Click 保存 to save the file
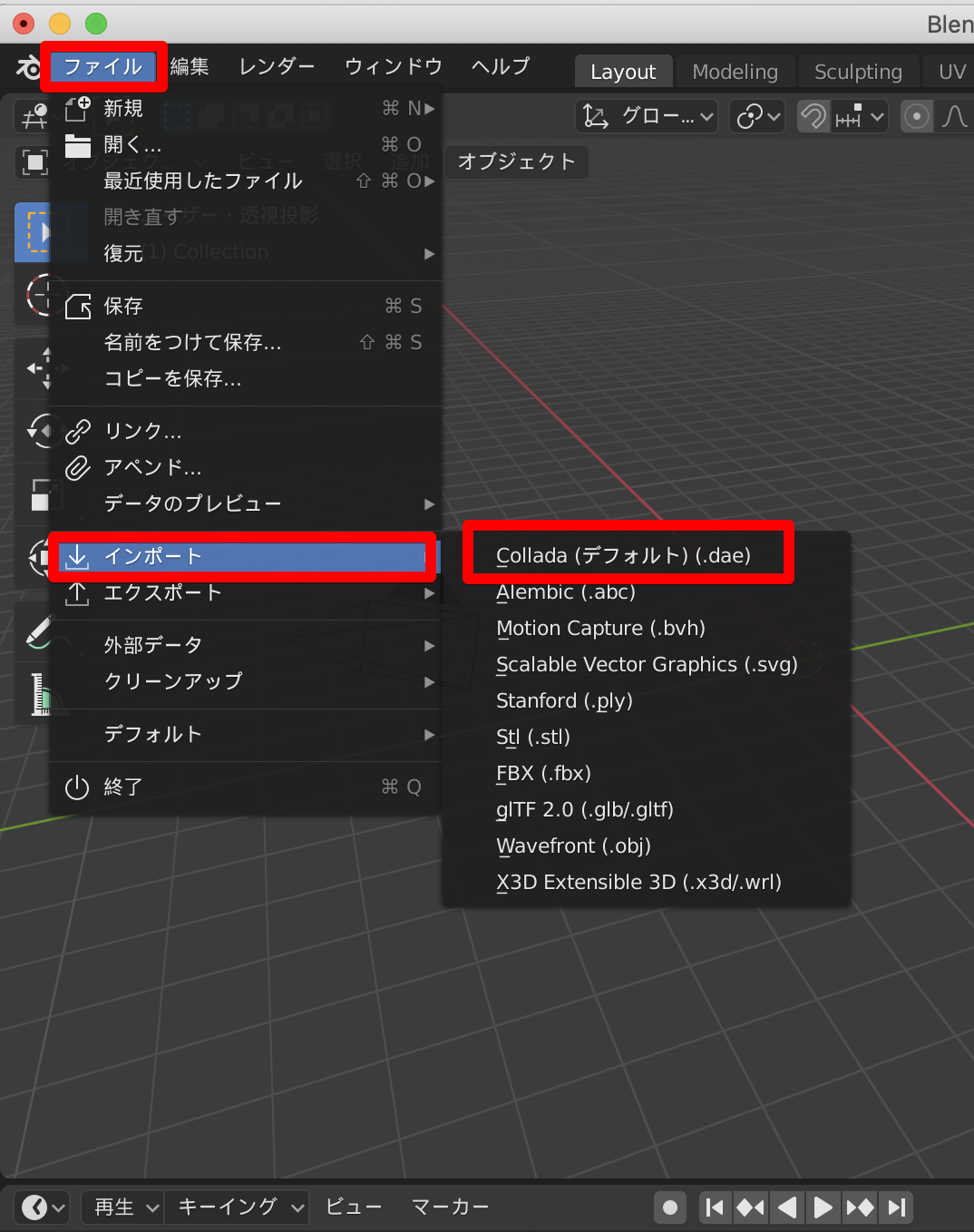Image resolution: width=974 pixels, height=1232 pixels. coord(246,306)
